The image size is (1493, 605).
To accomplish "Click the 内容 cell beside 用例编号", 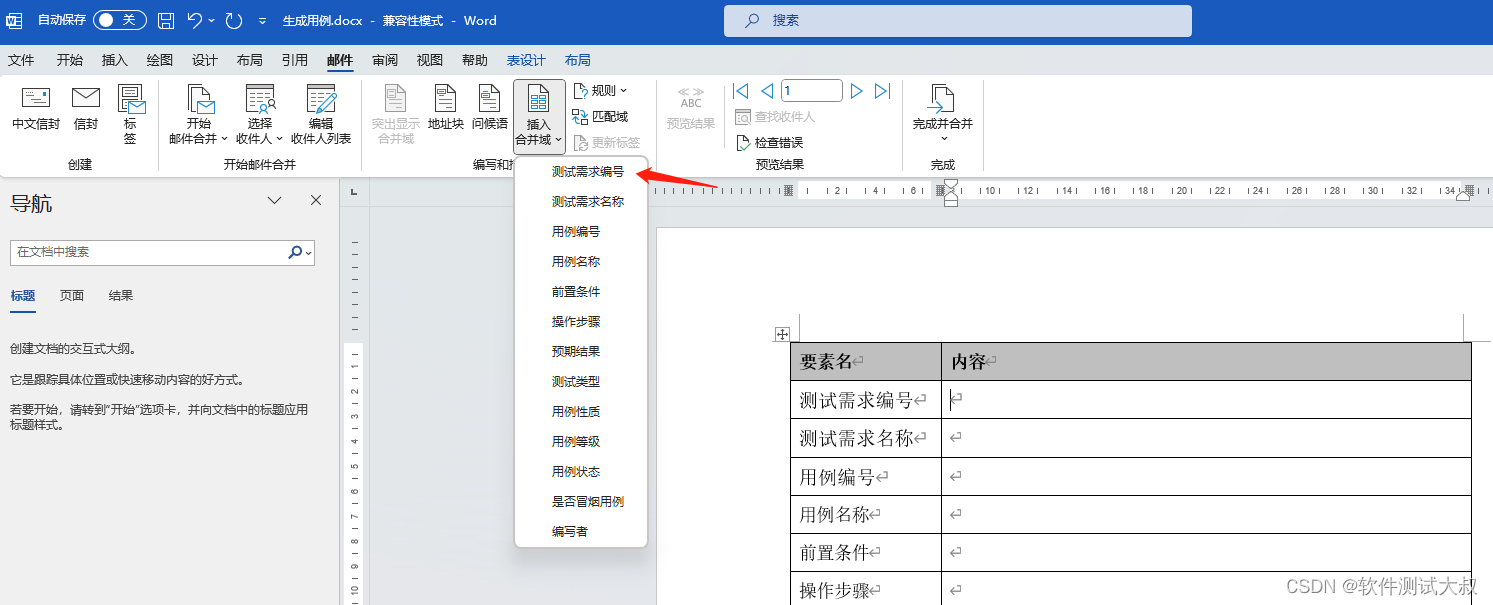I will pos(1206,477).
